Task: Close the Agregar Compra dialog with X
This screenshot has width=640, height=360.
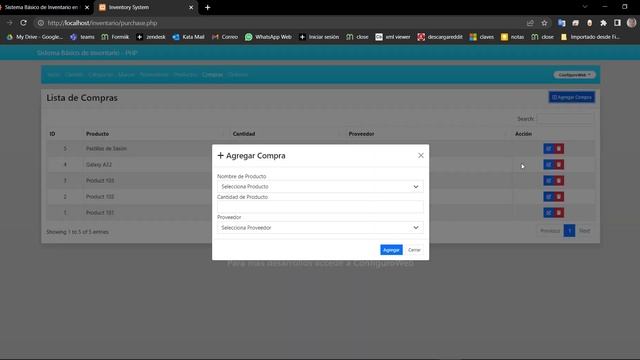Action: click(x=420, y=156)
